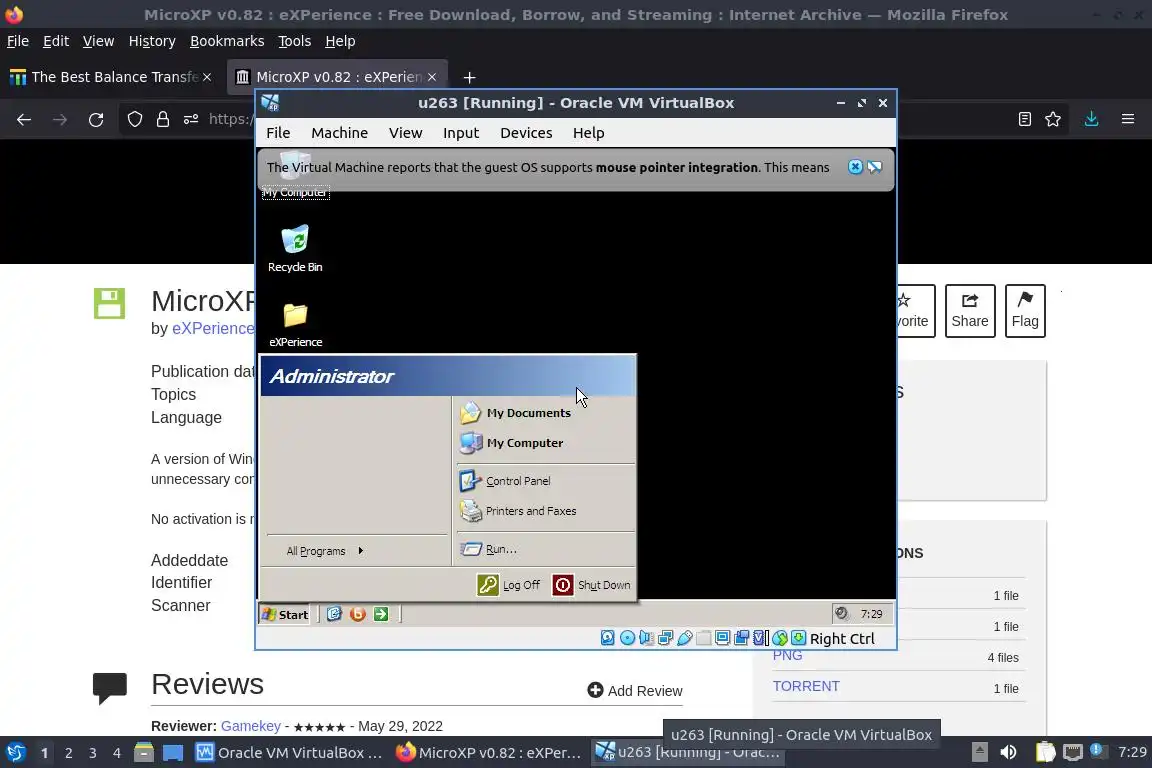Open VirtualBox Machine menu
Screen dimensions: 1152x768
coord(339,133)
